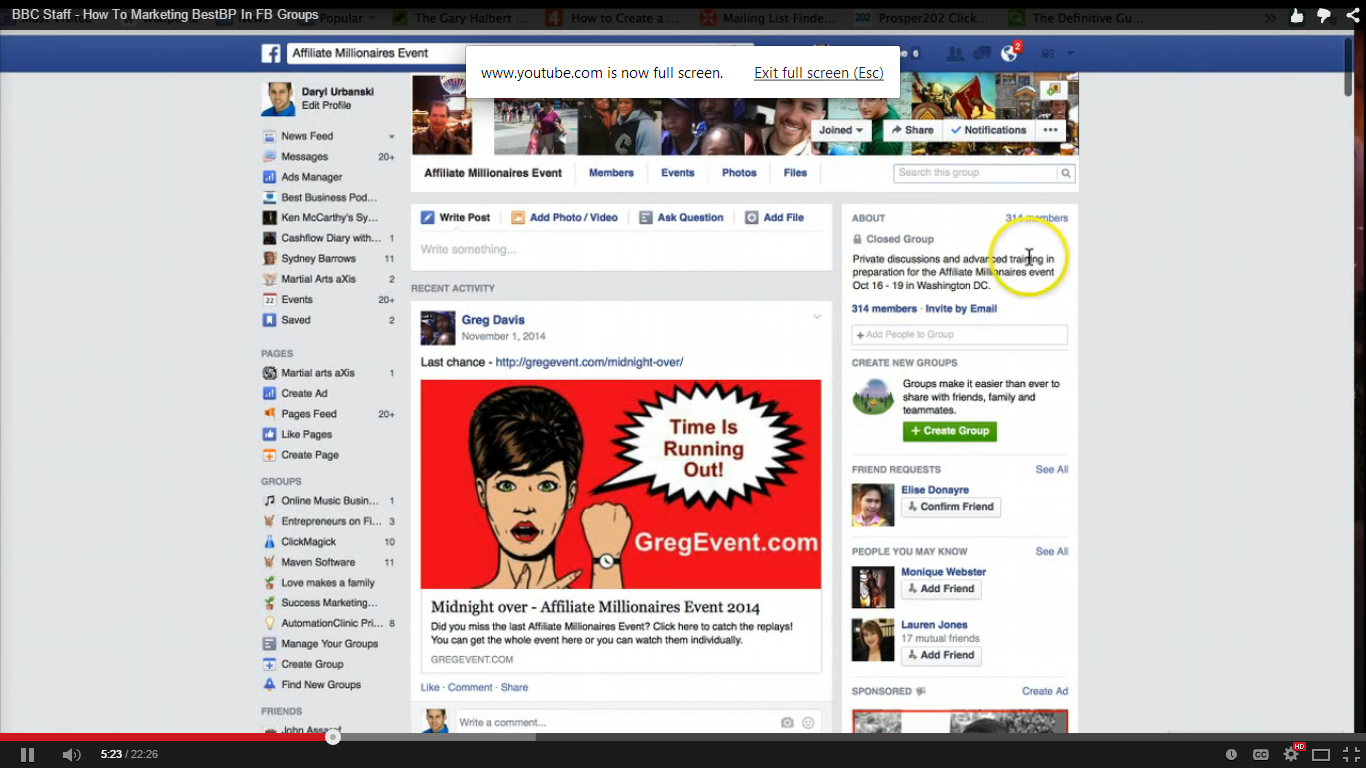Open the Watch Later clock icon
Screen dimensions: 1366x768
1231,754
